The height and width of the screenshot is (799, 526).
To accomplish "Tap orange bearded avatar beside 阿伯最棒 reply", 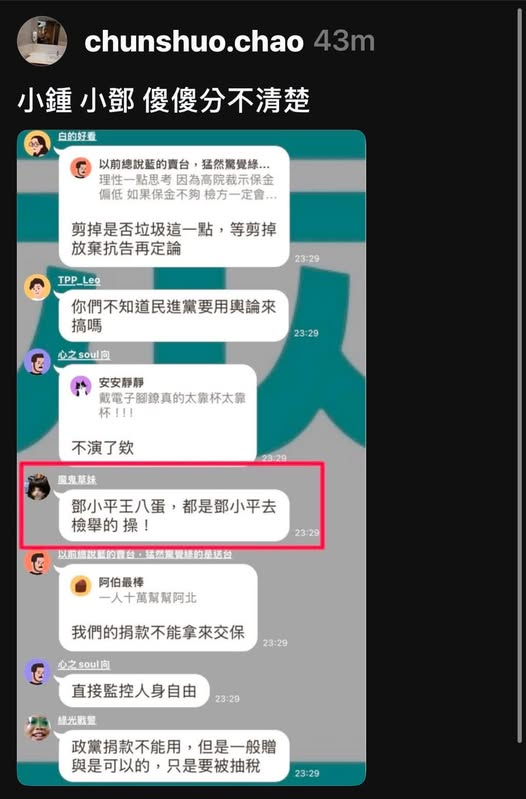I will [37, 562].
